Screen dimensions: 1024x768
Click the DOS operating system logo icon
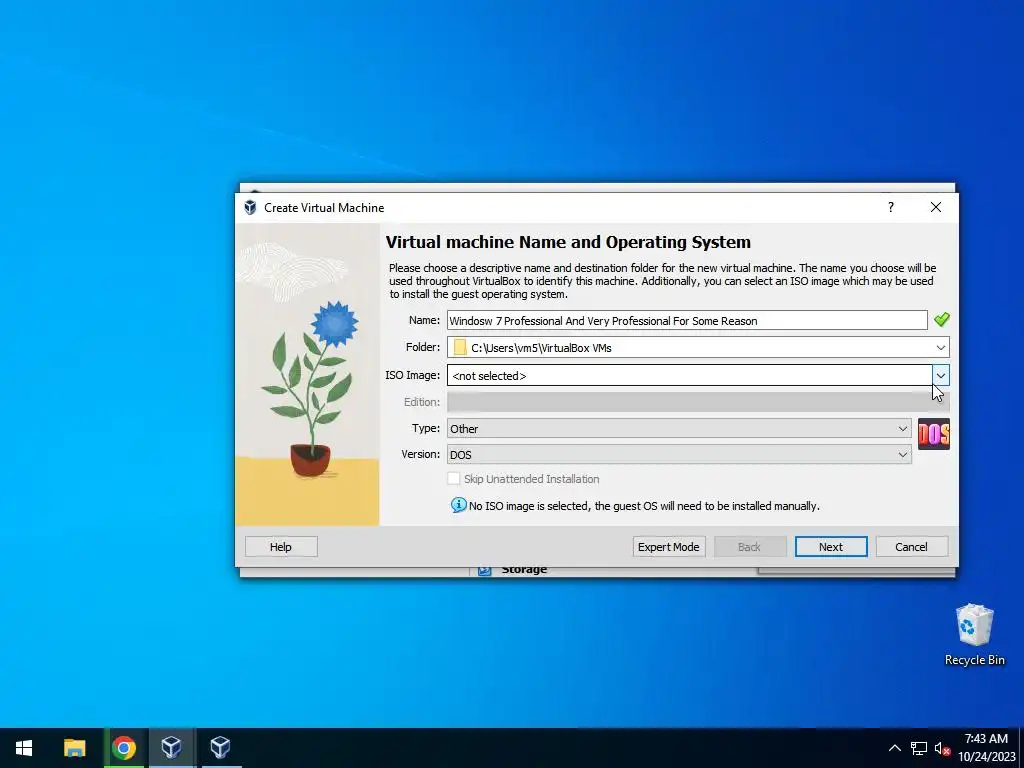point(933,434)
